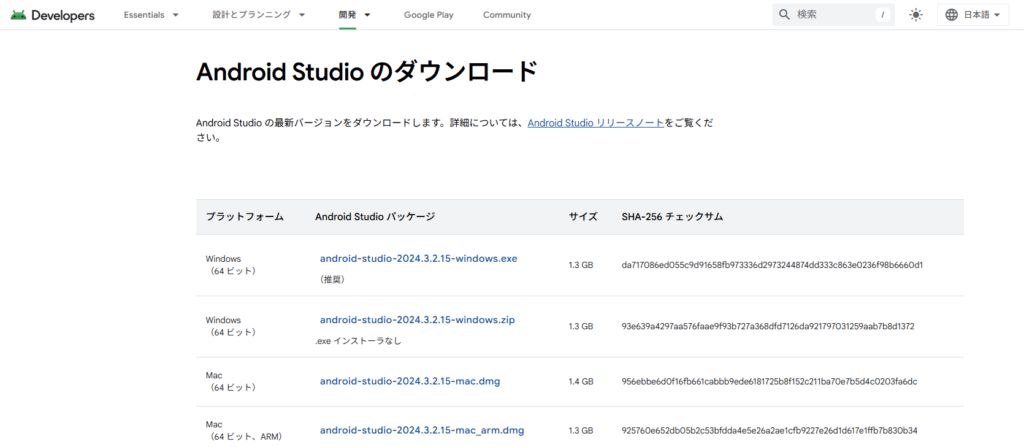Click the search magnifier icon
Image resolution: width=1024 pixels, height=447 pixels.
pyautogui.click(x=784, y=14)
